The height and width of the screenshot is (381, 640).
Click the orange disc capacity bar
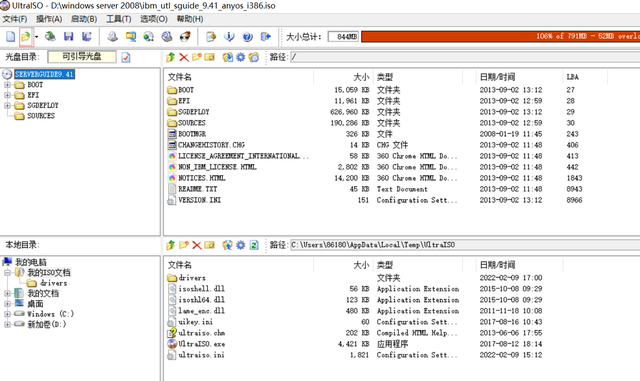(x=500, y=37)
